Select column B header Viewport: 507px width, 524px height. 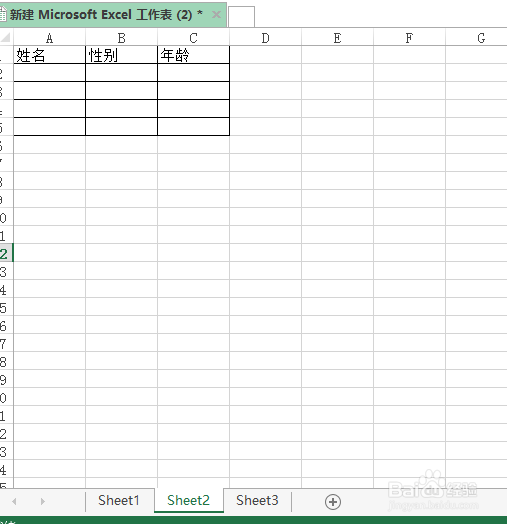121,38
